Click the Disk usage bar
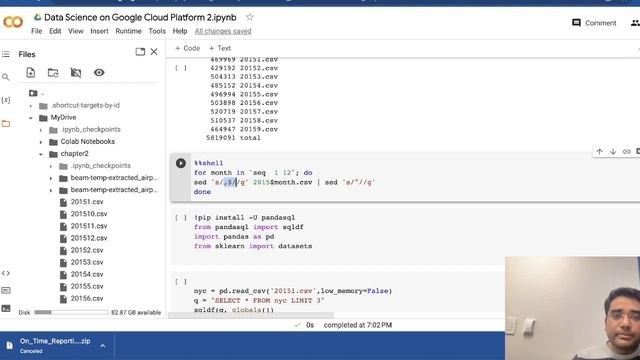The height and width of the screenshot is (360, 640). point(71,312)
